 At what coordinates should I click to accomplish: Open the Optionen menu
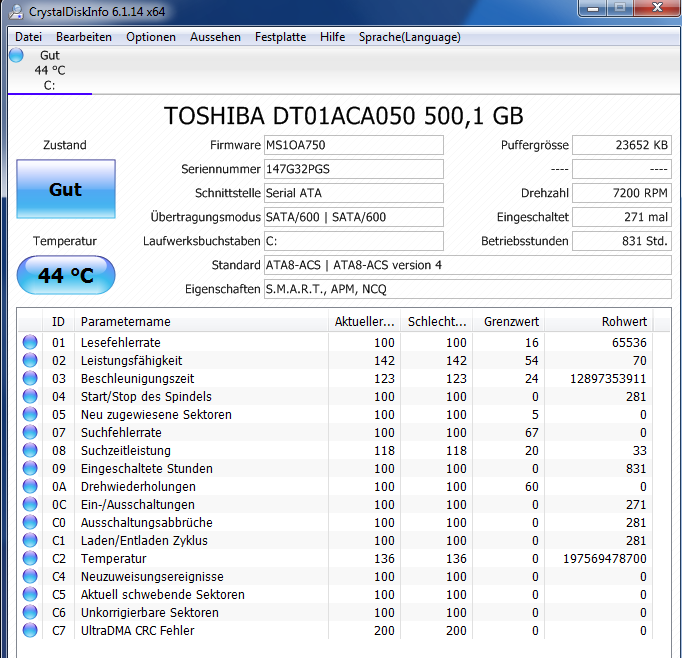[x=151, y=37]
